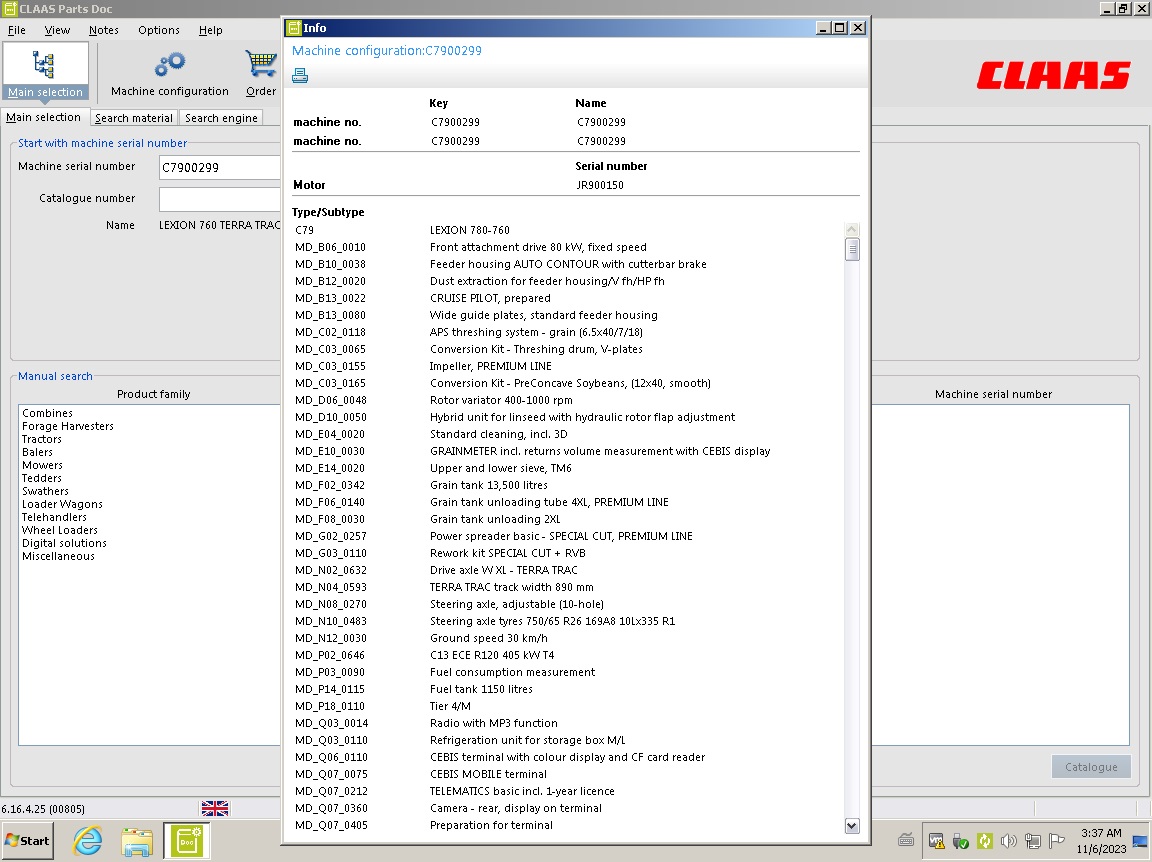The image size is (1152, 862).
Task: Open the File menu
Action: 16,30
